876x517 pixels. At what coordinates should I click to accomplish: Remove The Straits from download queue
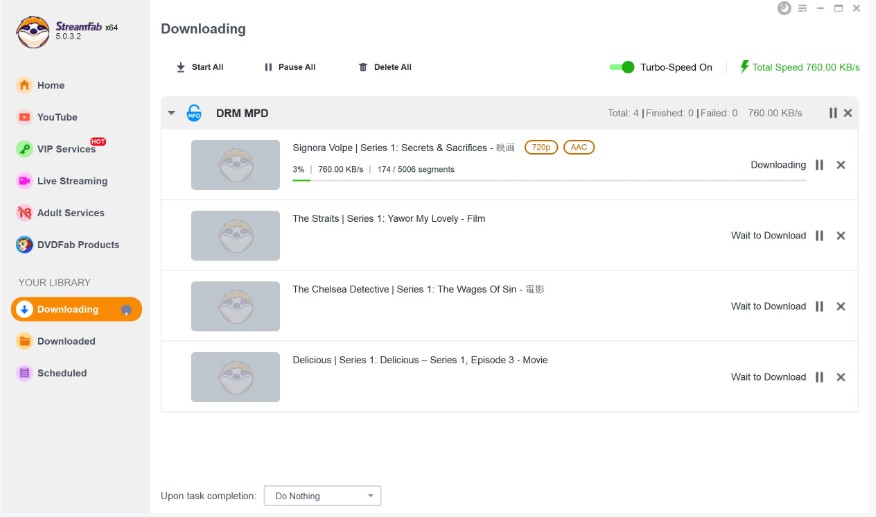840,236
